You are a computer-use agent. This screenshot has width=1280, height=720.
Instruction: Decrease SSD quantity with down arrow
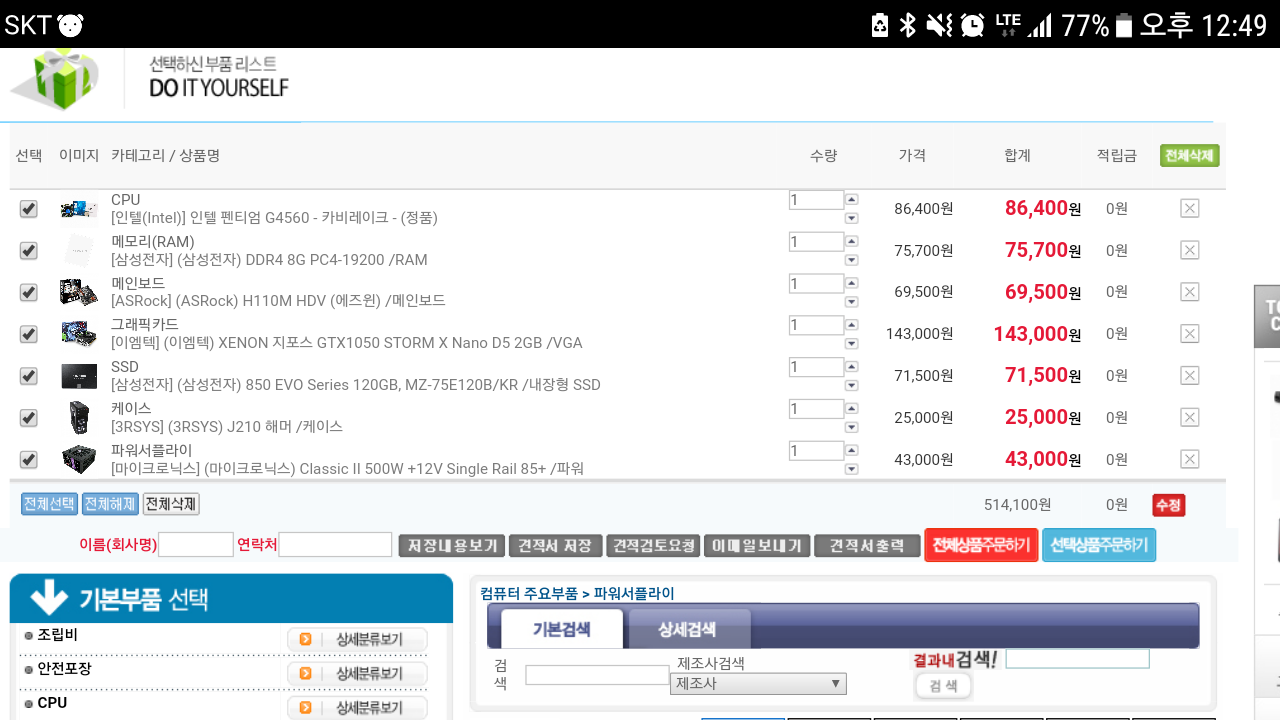coord(852,385)
